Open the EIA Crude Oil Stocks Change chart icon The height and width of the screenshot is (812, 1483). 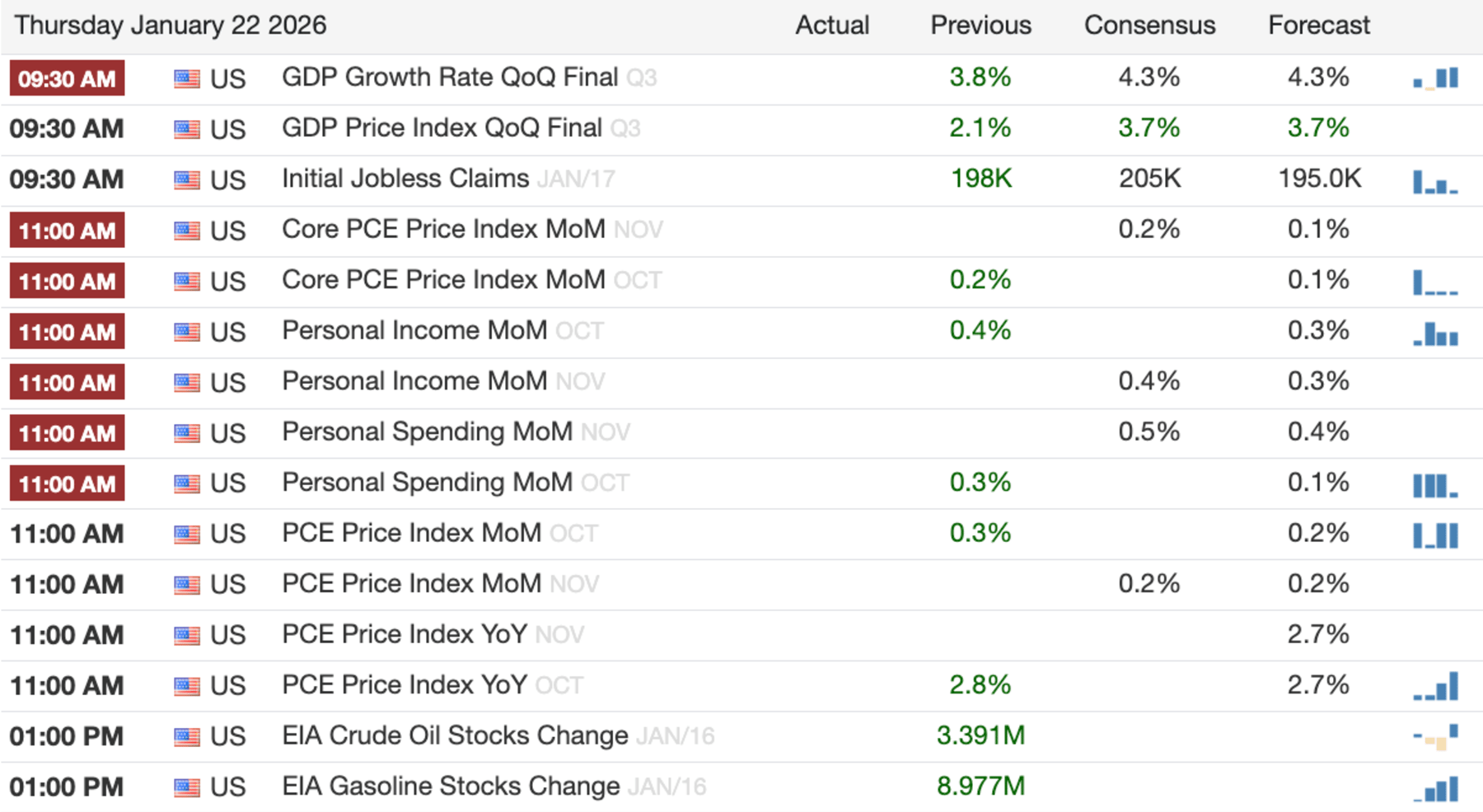(1435, 737)
